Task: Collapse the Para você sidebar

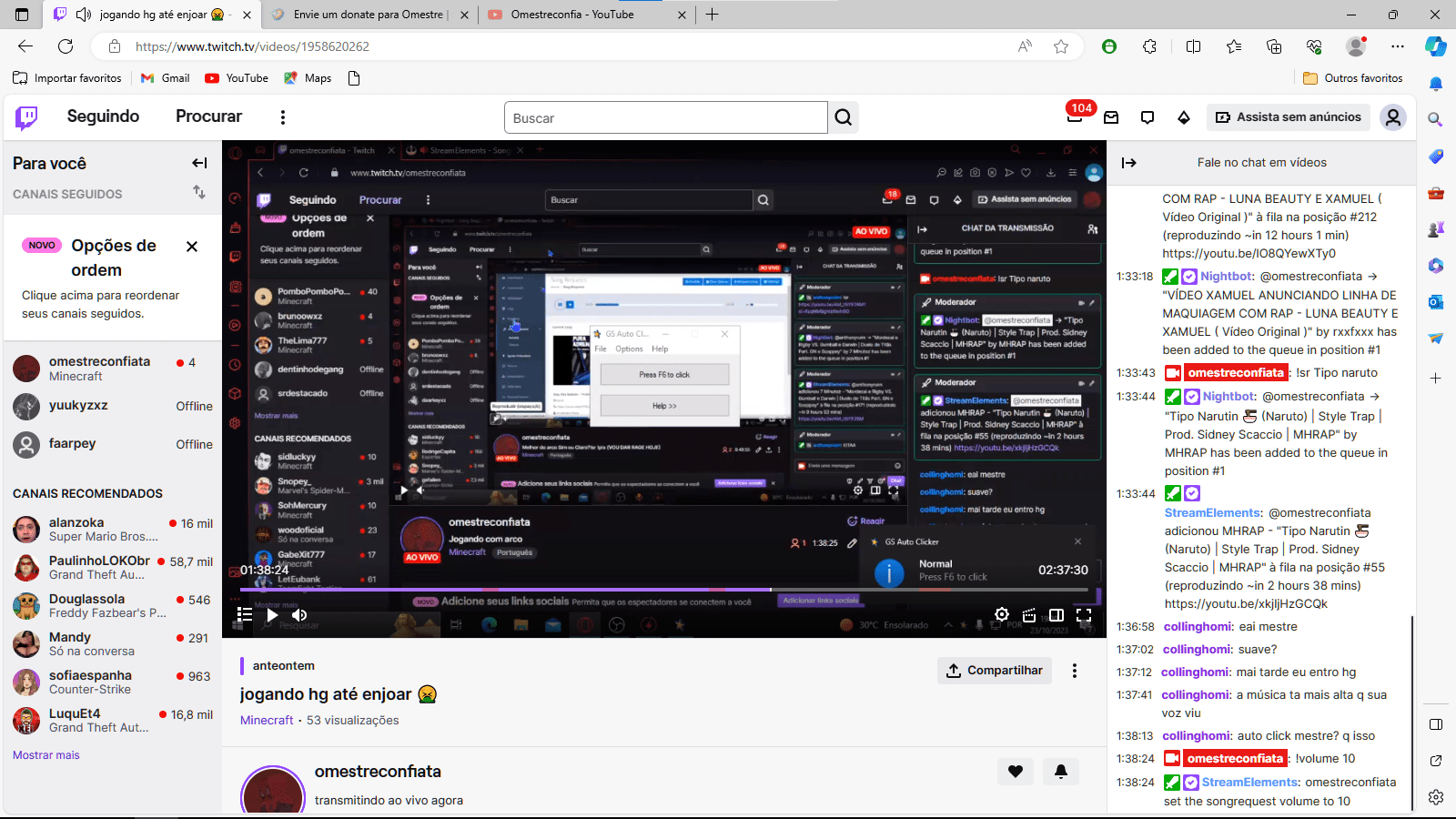Action: 199,163
